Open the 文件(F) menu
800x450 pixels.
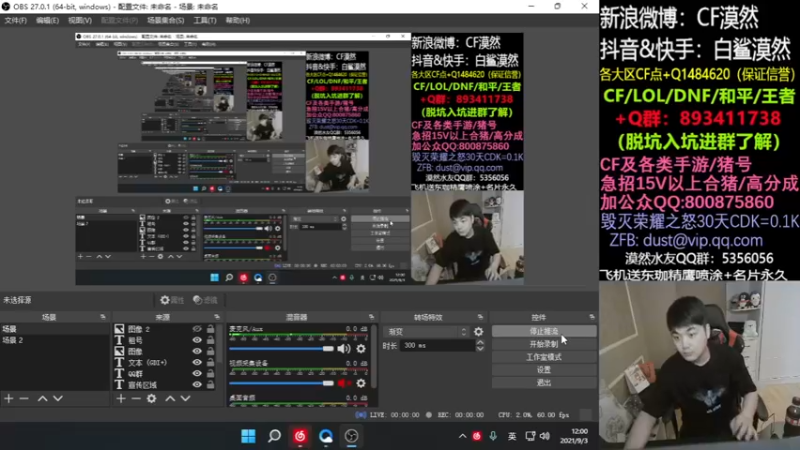point(15,20)
